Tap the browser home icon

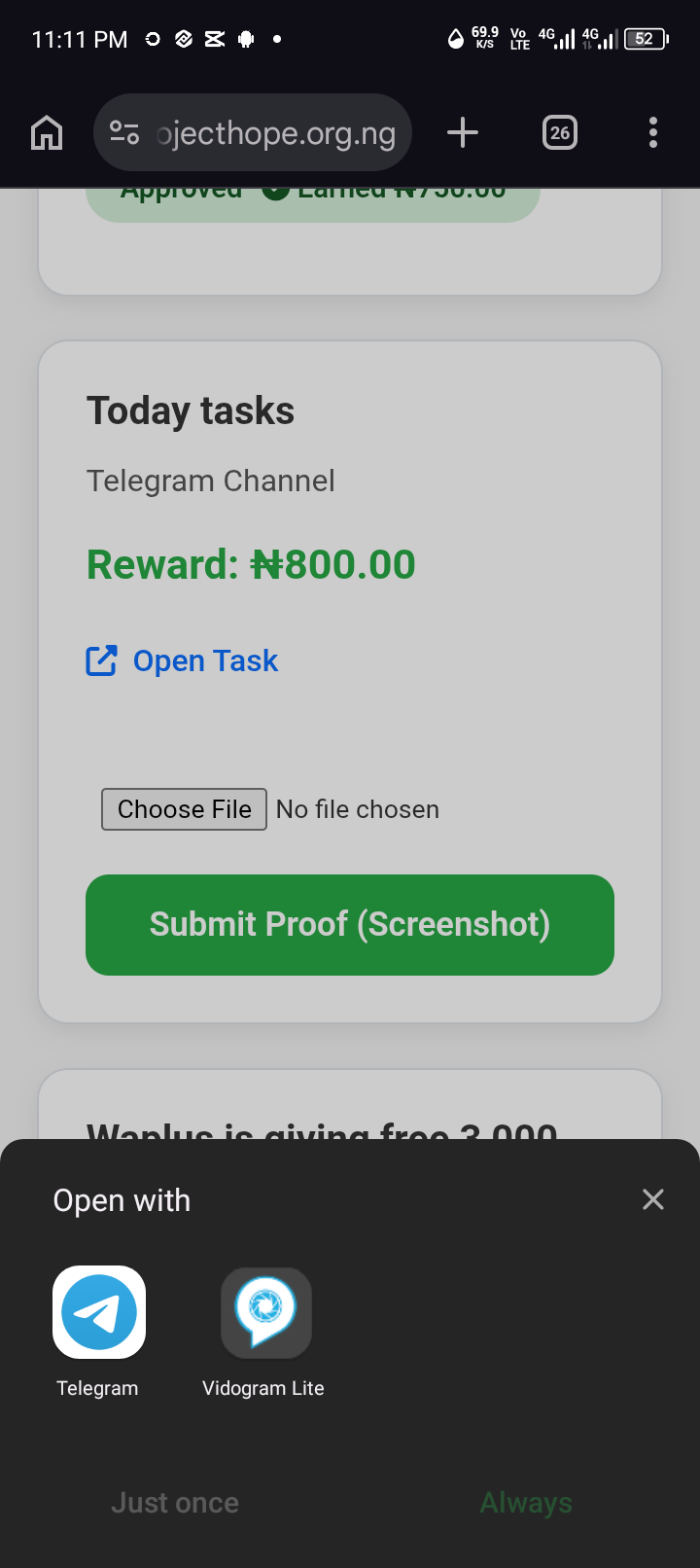(47, 132)
